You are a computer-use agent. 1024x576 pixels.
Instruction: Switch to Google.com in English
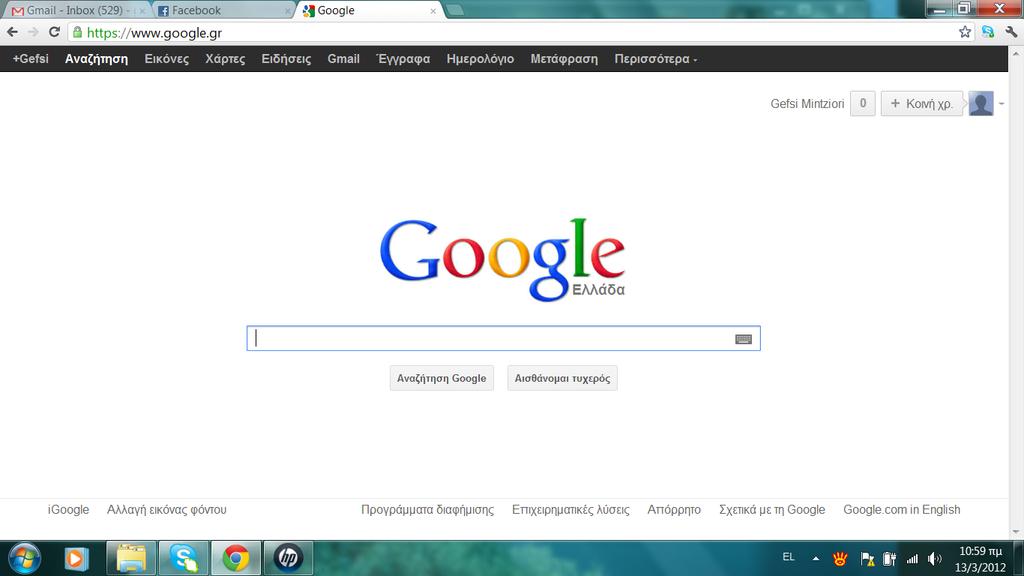(901, 509)
